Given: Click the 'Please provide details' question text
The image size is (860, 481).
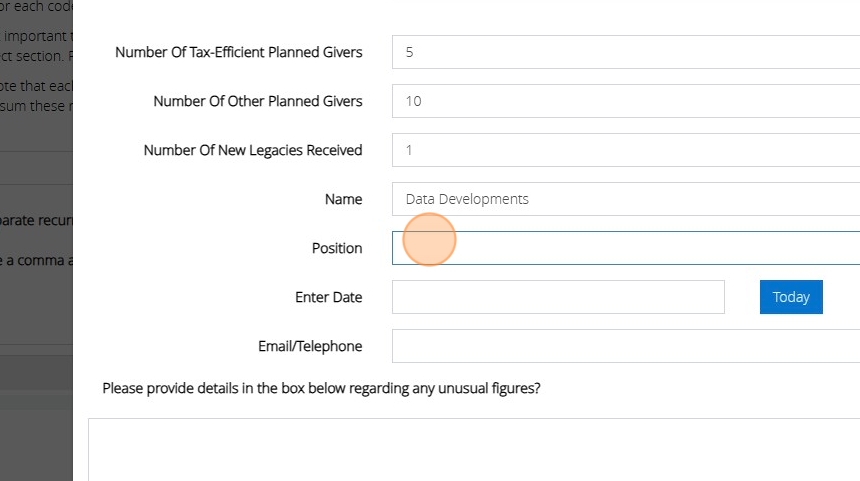Looking at the screenshot, I should point(321,388).
